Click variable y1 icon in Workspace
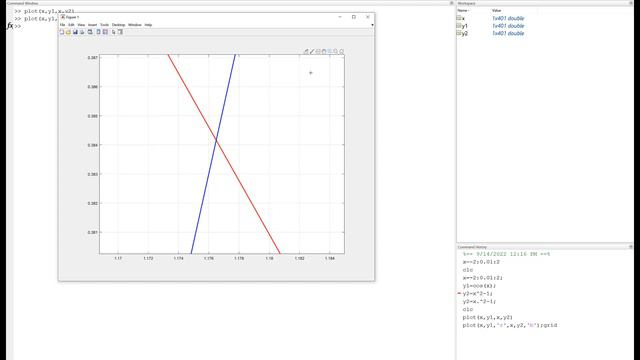 459,26
